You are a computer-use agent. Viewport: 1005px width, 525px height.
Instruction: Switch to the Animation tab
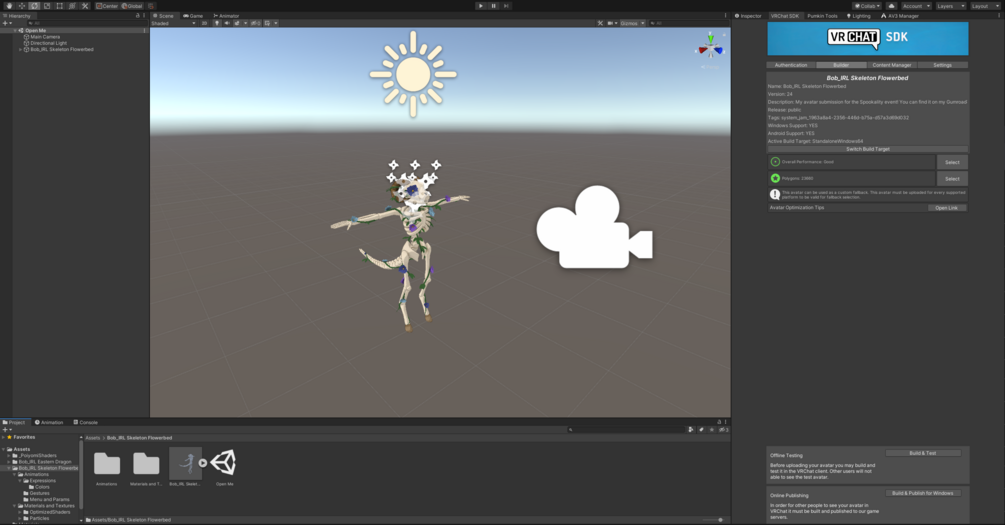point(49,422)
